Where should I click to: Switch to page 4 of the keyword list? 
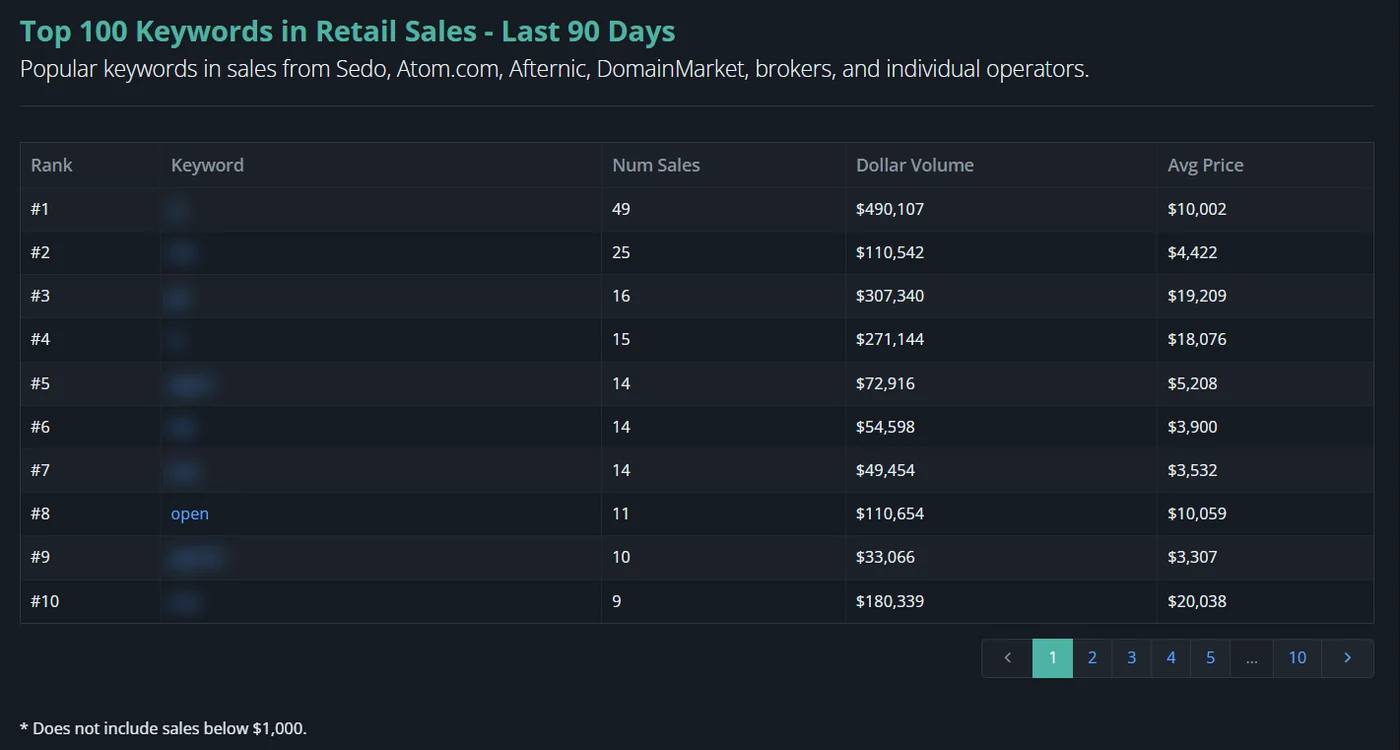click(1171, 658)
